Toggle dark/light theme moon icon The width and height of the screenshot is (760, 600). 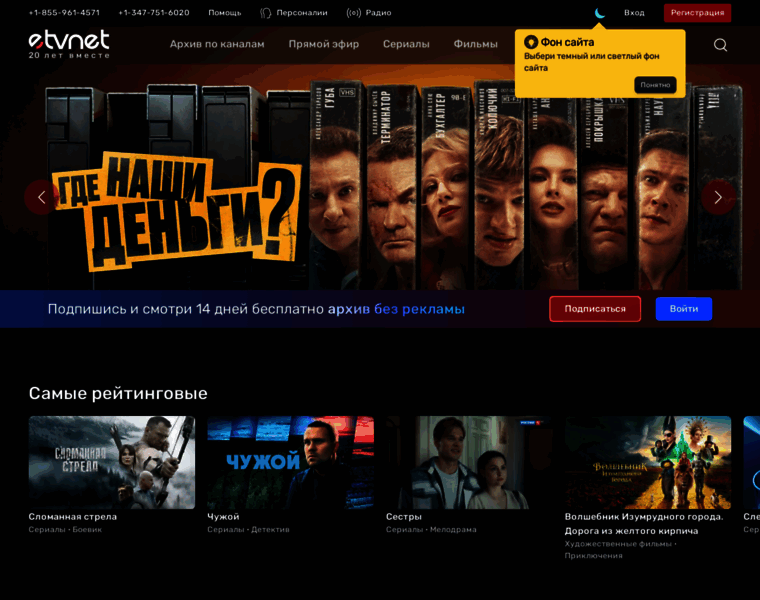coord(600,13)
